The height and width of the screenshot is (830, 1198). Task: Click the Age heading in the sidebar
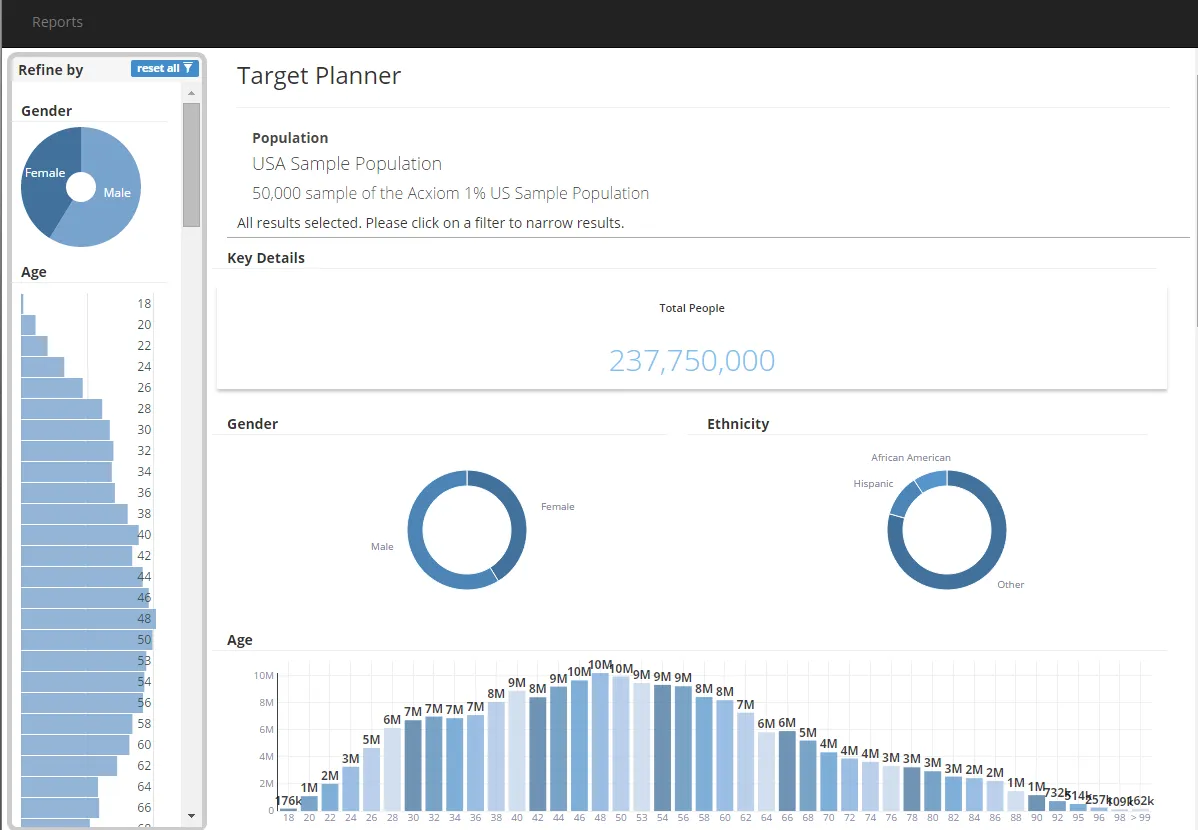pyautogui.click(x=34, y=272)
